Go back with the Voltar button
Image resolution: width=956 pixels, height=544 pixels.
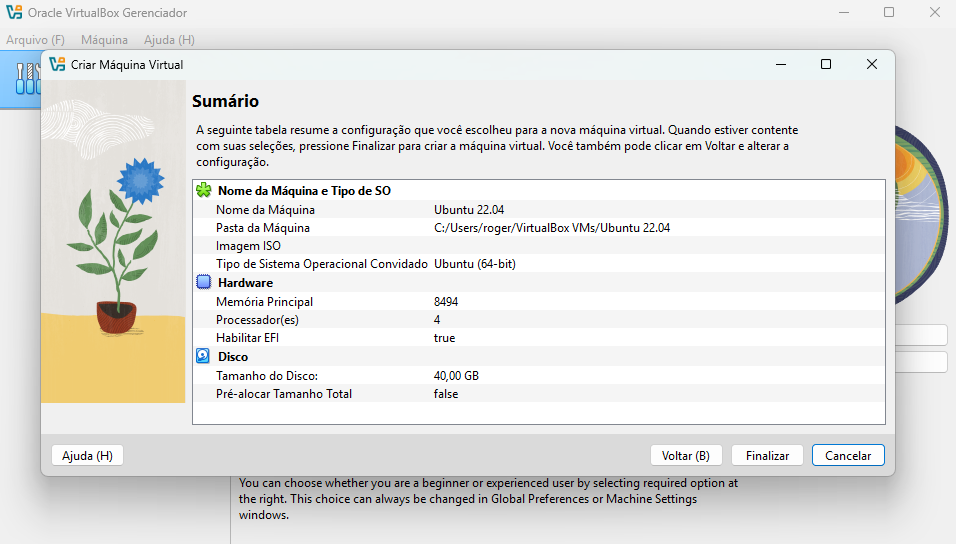685,455
